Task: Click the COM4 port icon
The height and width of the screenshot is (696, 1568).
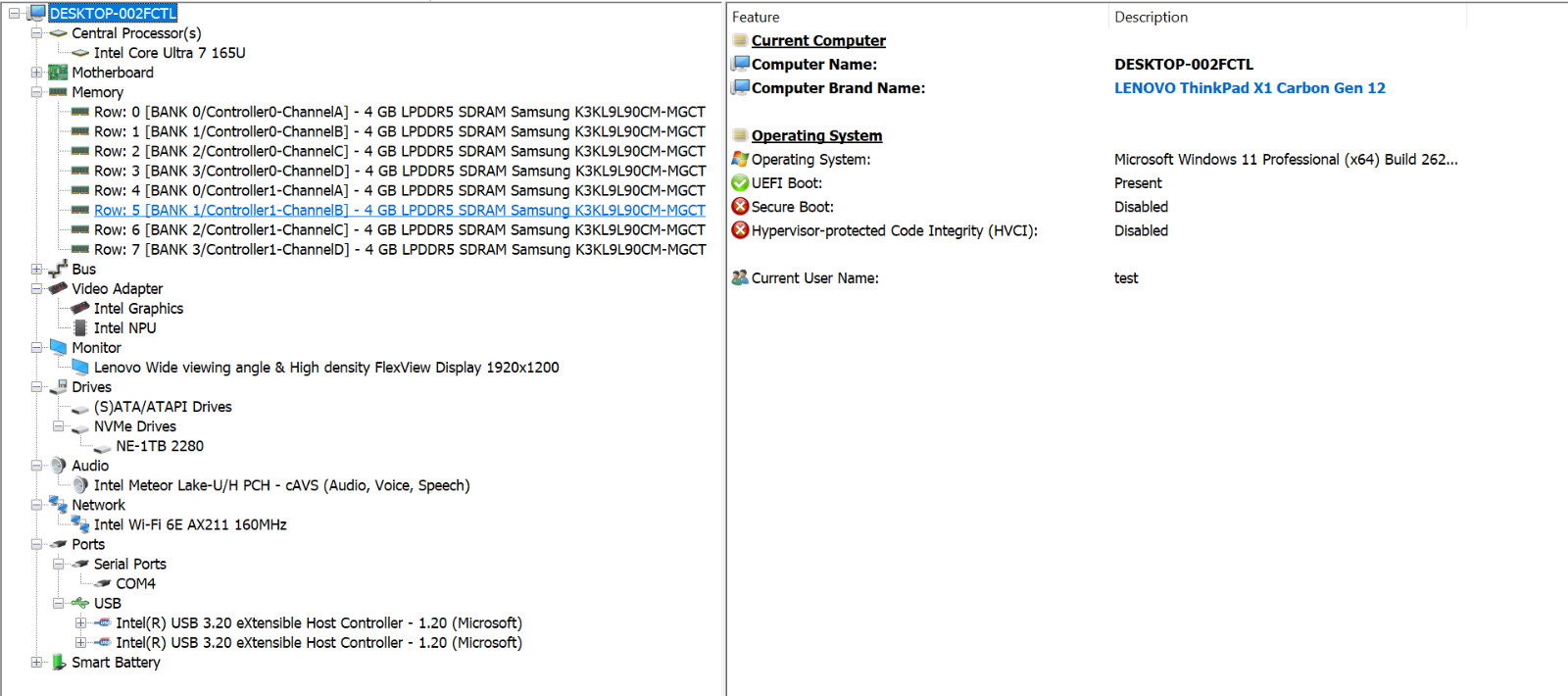Action: 103,583
